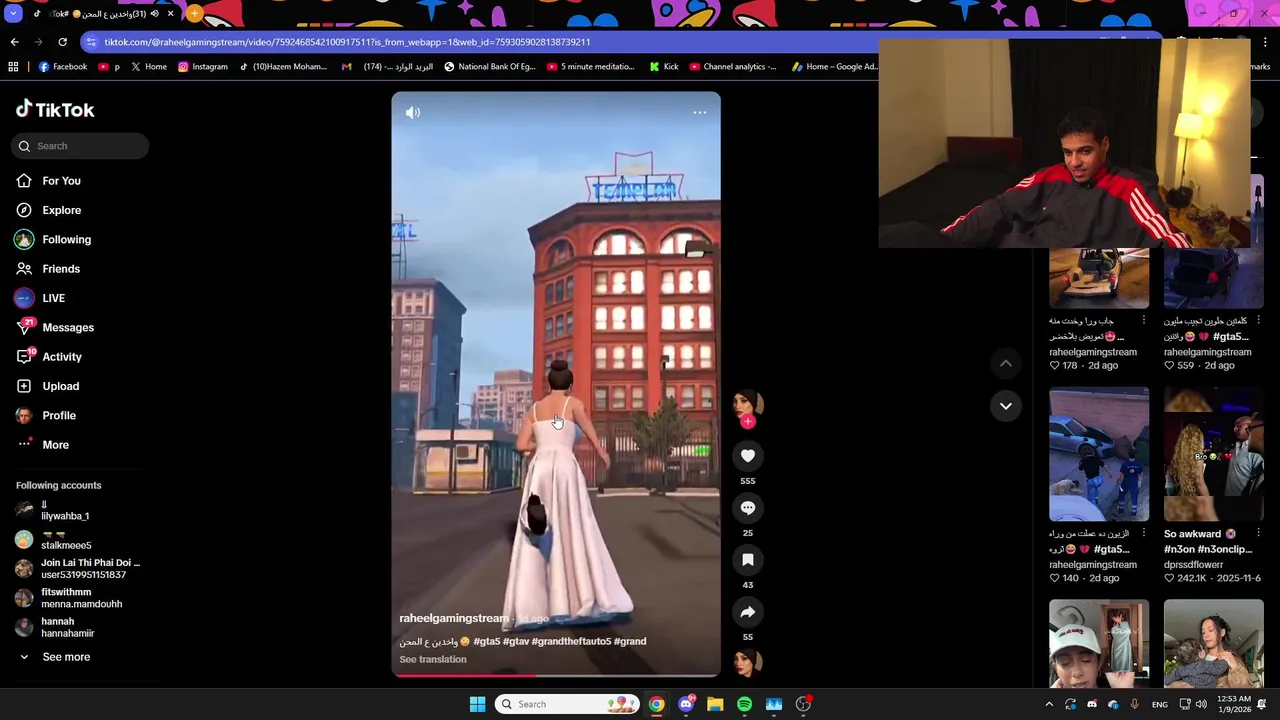The height and width of the screenshot is (720, 1280).
Task: Open Facebook bookmark
Action: tap(62, 67)
